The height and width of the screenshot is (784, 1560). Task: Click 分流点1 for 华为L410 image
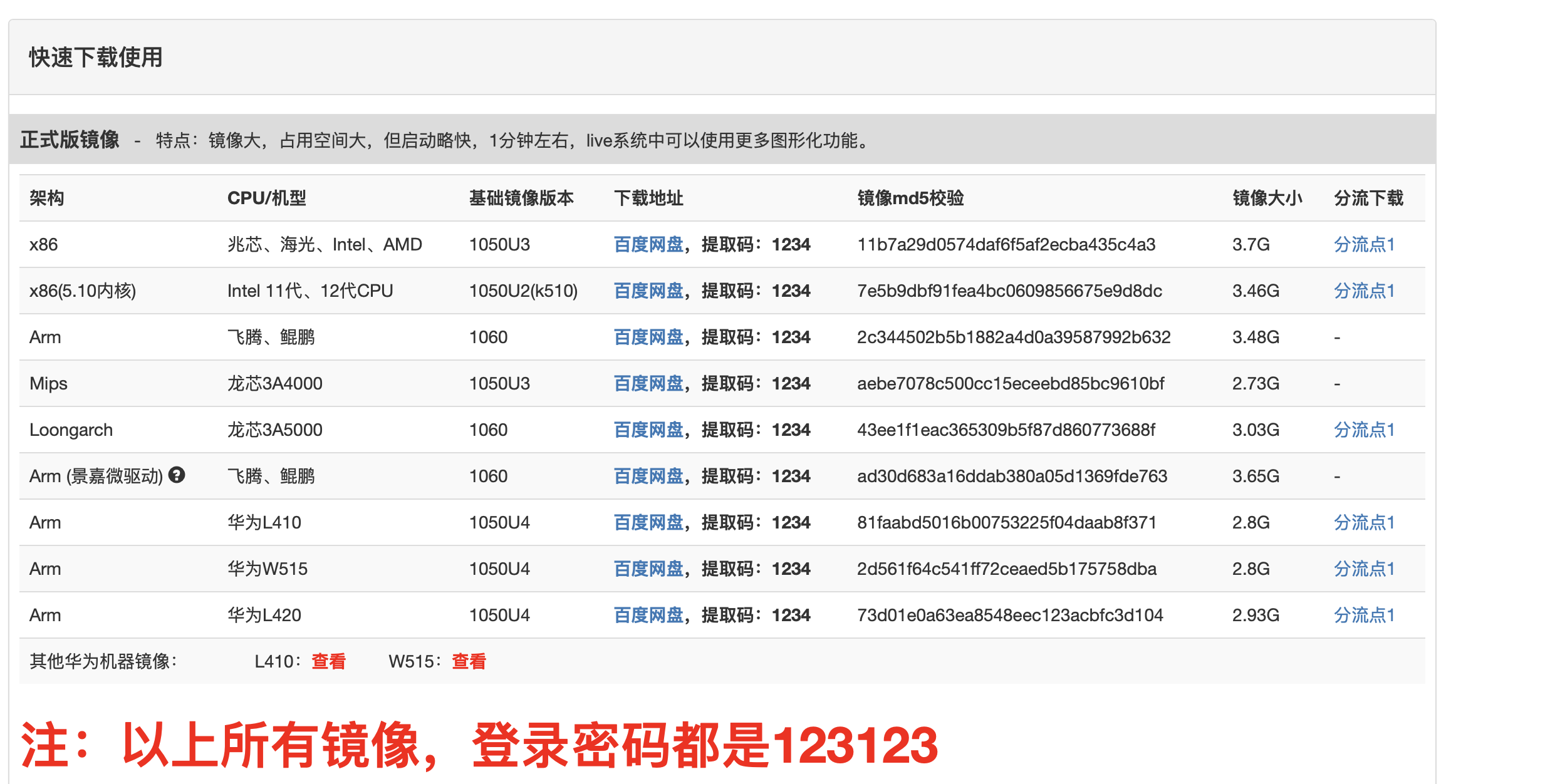tap(1364, 523)
